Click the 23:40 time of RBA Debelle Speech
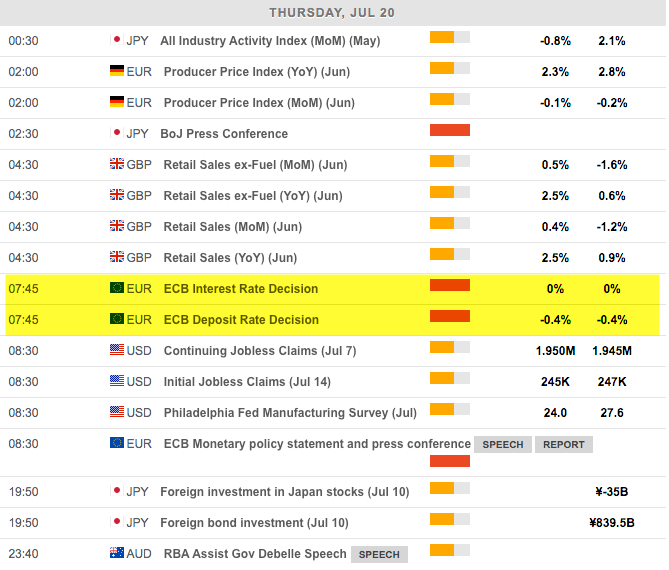Screen dimensions: 669x570 [x=23, y=554]
